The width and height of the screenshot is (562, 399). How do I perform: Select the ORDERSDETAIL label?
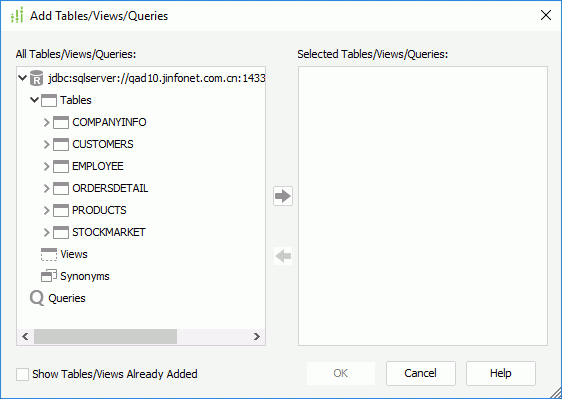click(110, 188)
